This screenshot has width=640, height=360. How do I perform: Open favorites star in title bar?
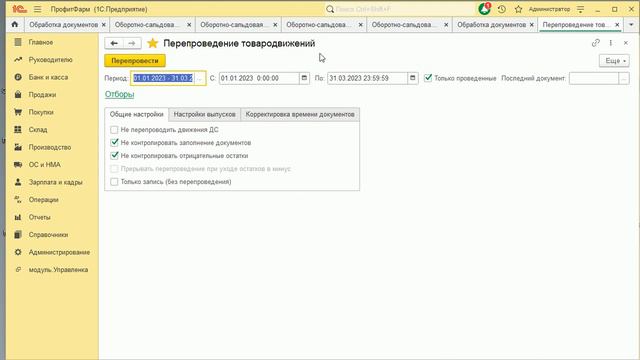(518, 9)
